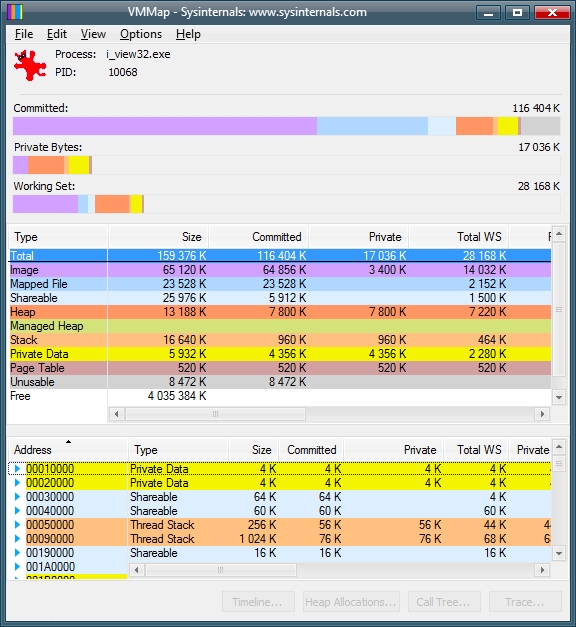Click the 1 024 K size cell
This screenshot has height=627, width=576.
258,539
